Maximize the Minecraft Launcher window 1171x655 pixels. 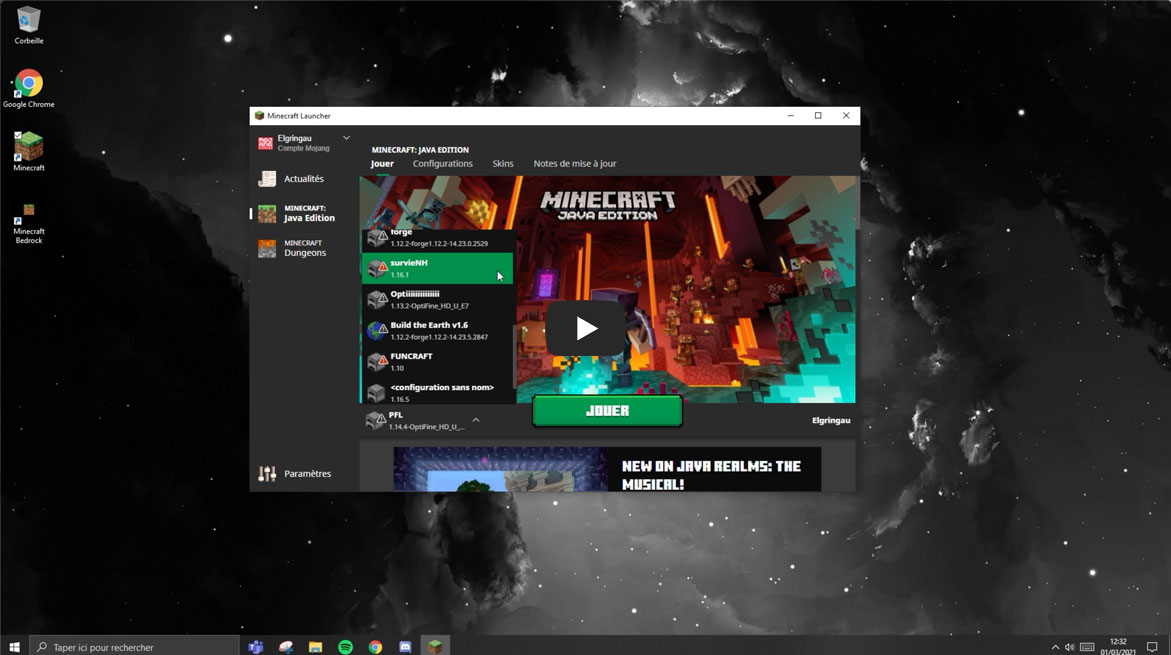pos(818,116)
